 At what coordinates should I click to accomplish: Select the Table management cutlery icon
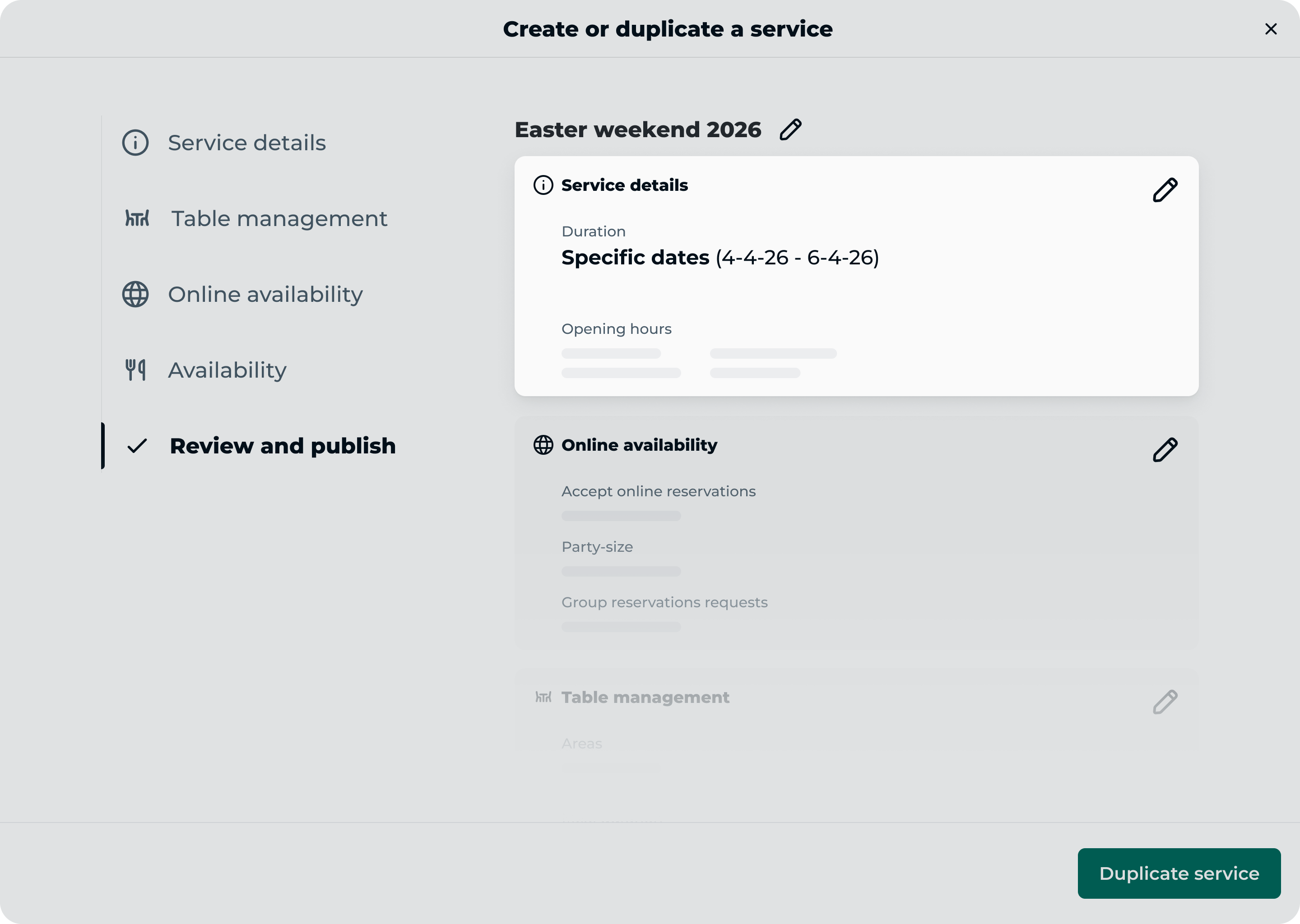tap(136, 218)
